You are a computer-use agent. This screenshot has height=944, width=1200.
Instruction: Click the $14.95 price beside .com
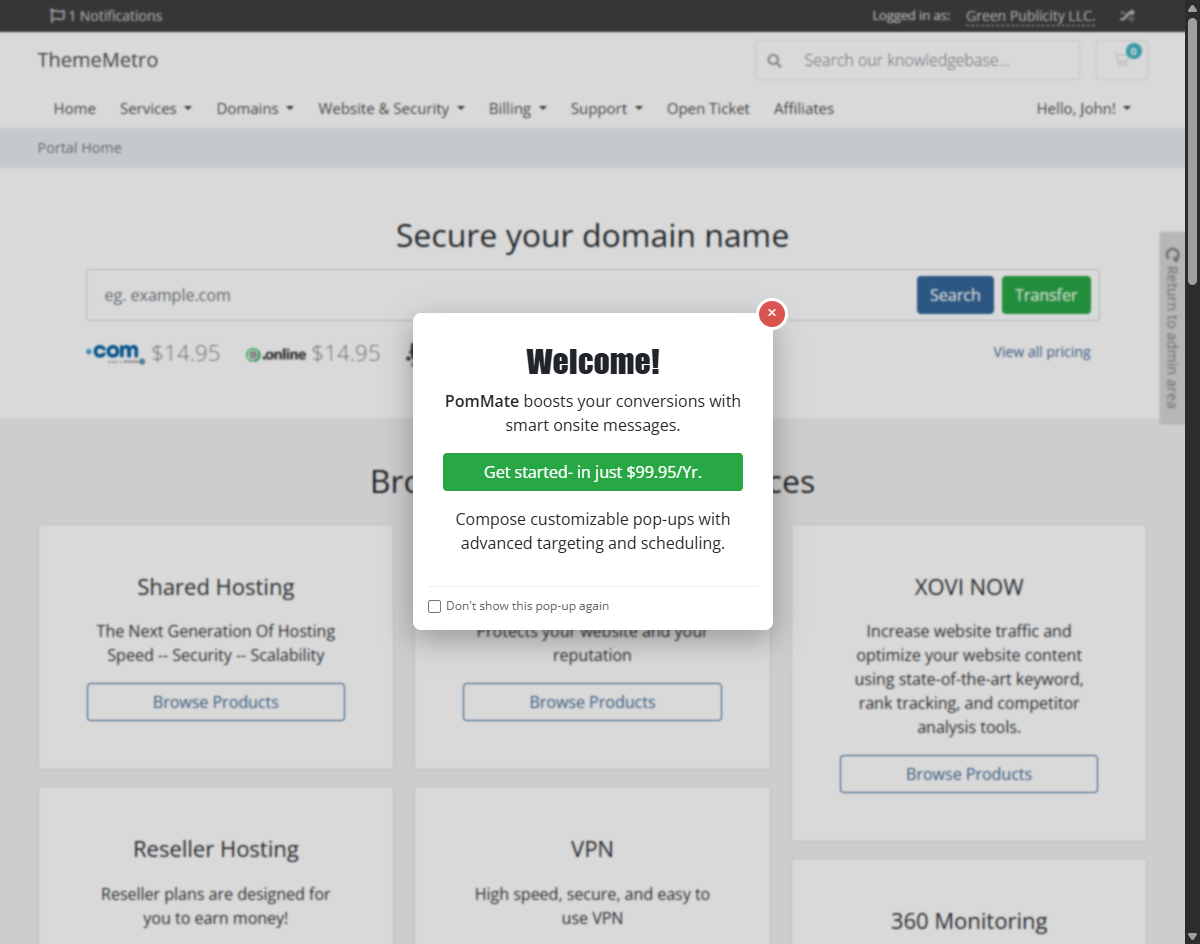[186, 353]
